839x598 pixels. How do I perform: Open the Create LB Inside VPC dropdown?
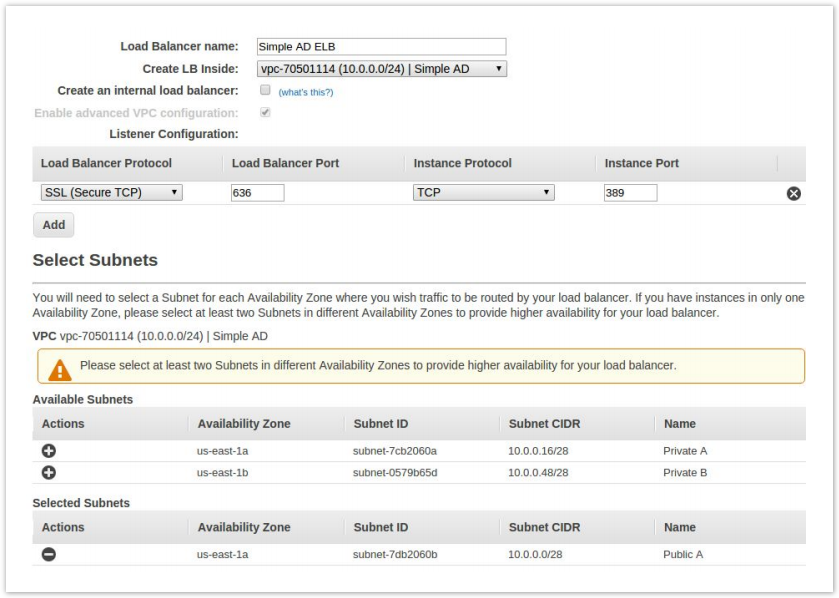(381, 69)
